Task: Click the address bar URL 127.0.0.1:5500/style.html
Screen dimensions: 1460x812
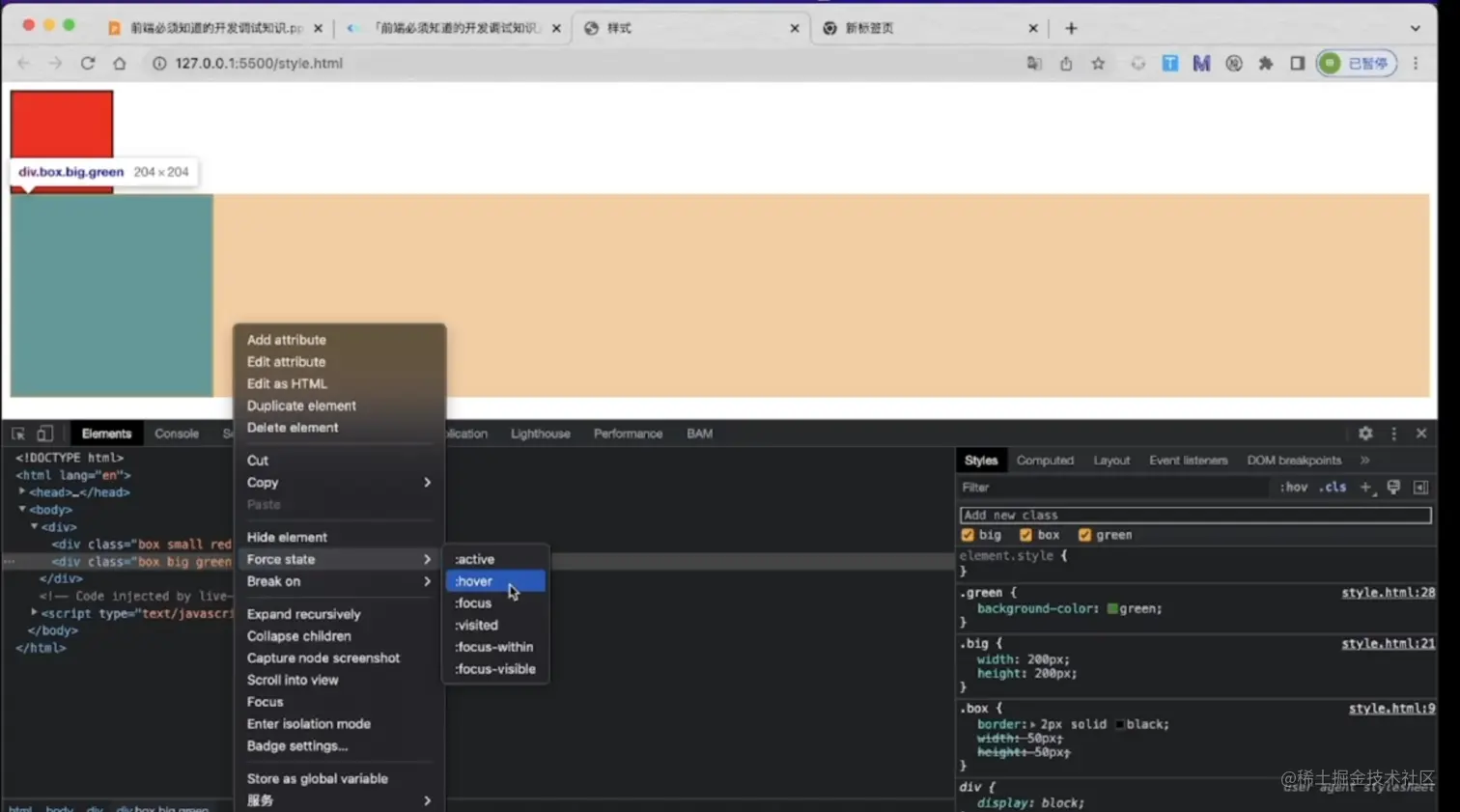Action: 259,63
